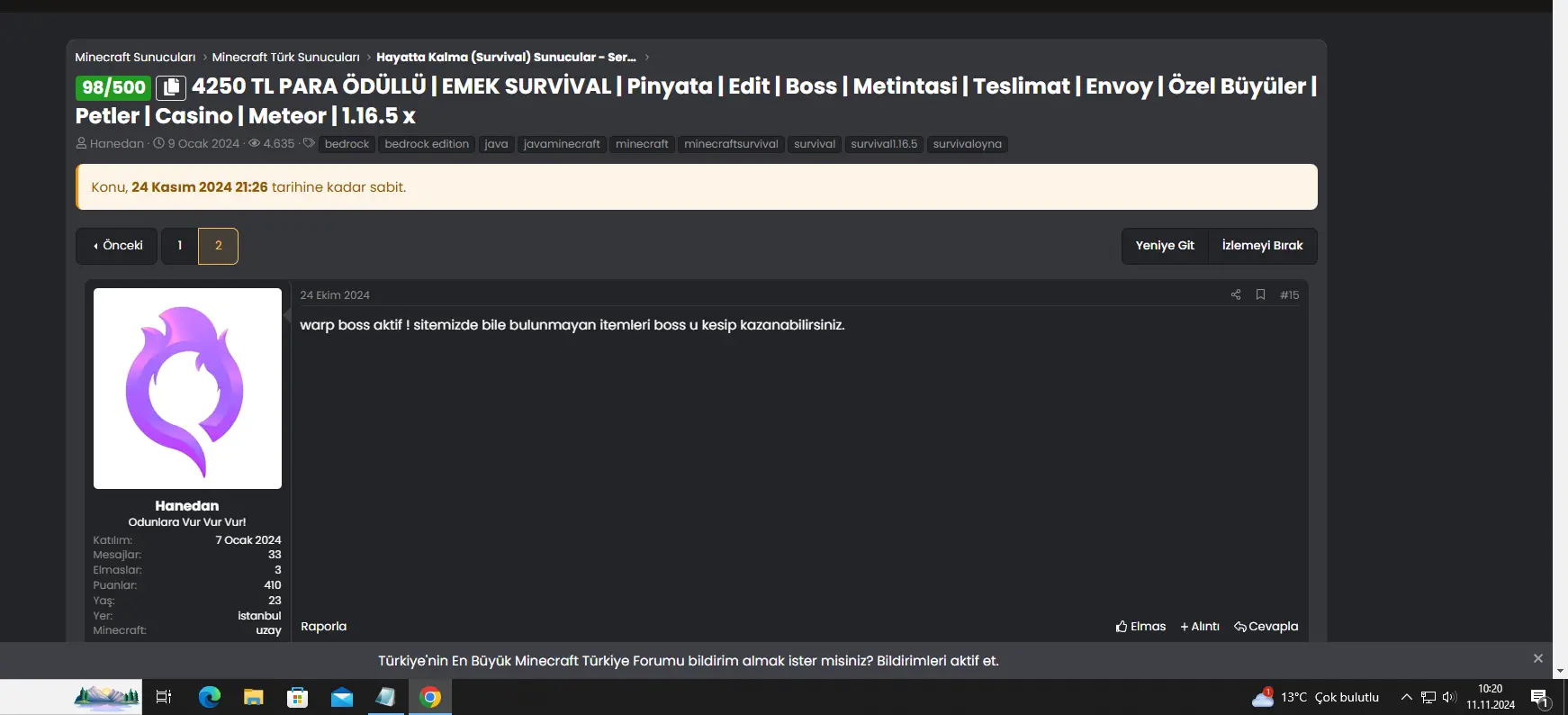The height and width of the screenshot is (715, 1568).
Task: Click the sticky notice date 24 Kasım 2024 21:26
Action: coord(200,187)
